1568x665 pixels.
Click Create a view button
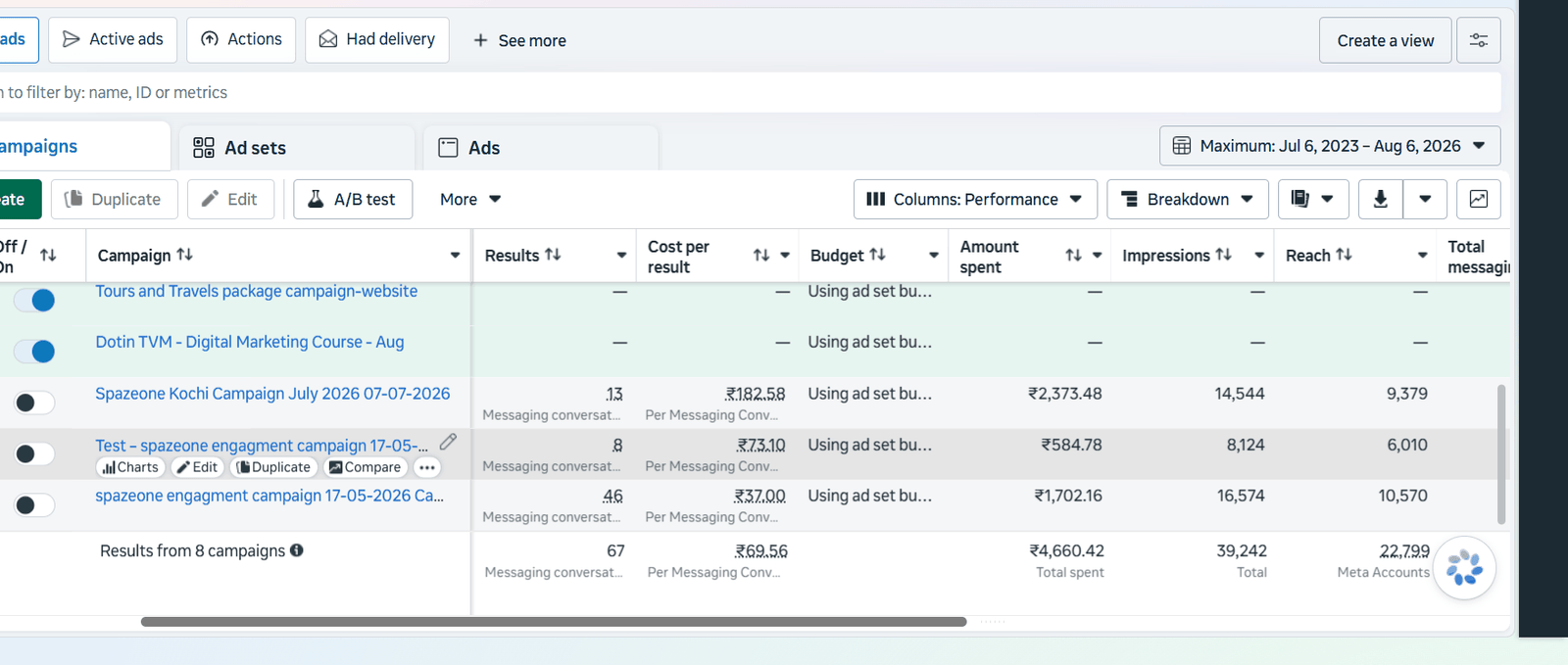point(1385,40)
